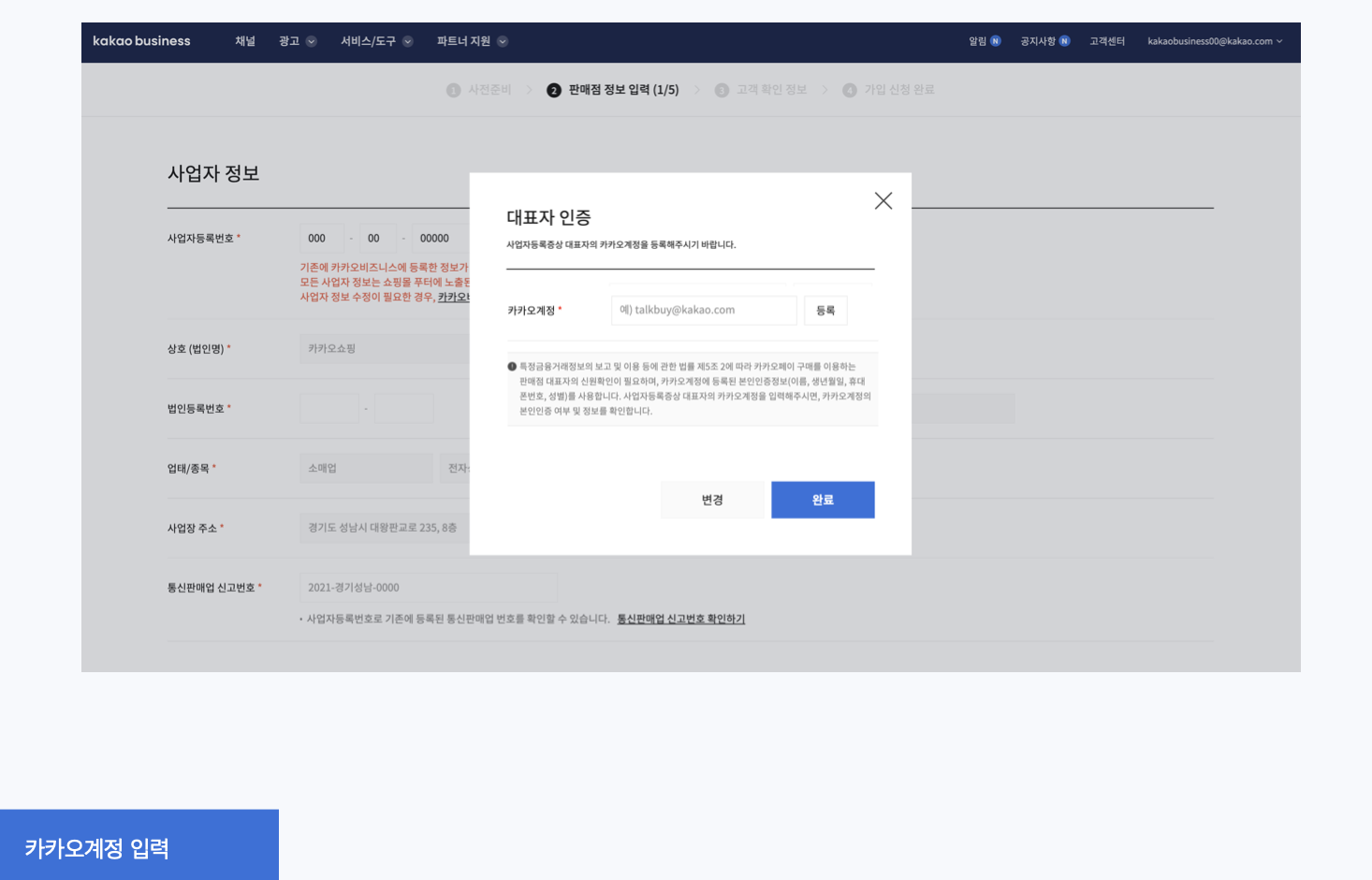Click the 사전준비 step
Viewport: 1372px width, 880px height.
coord(479,90)
